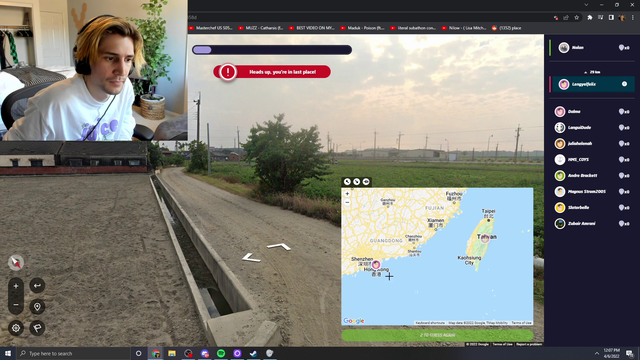Screen dimensions: 640x360
Task: Select player Nolan at top of leaderboard
Action: click(592, 48)
